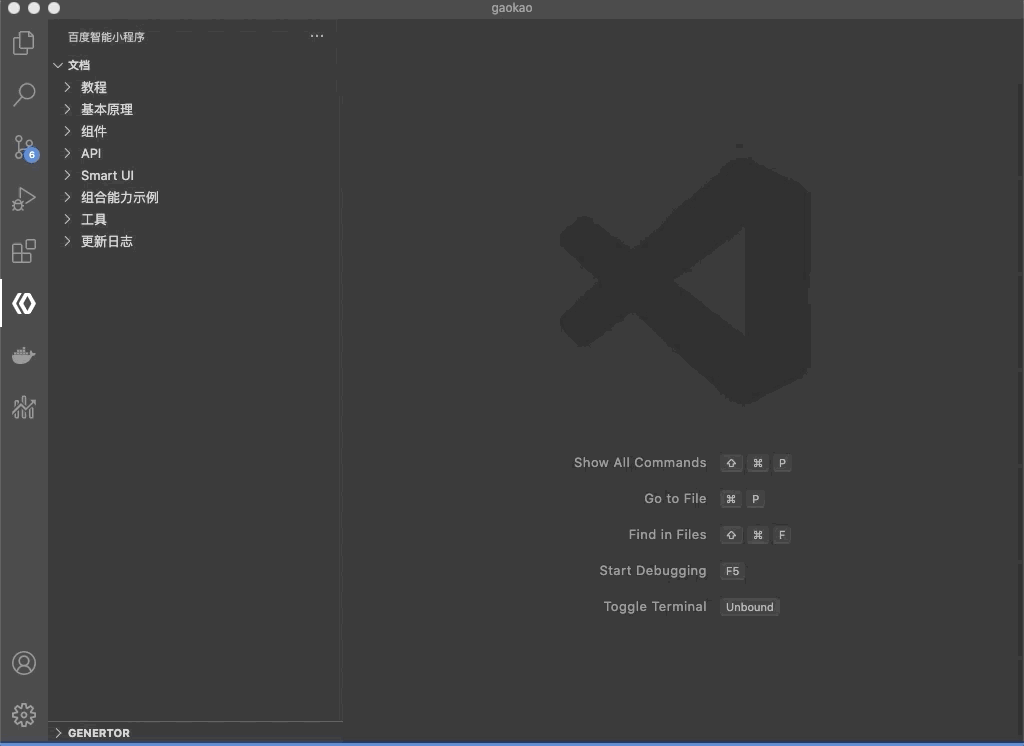1024x746 pixels.
Task: Expand the 教程 chevron
Action: 67,87
